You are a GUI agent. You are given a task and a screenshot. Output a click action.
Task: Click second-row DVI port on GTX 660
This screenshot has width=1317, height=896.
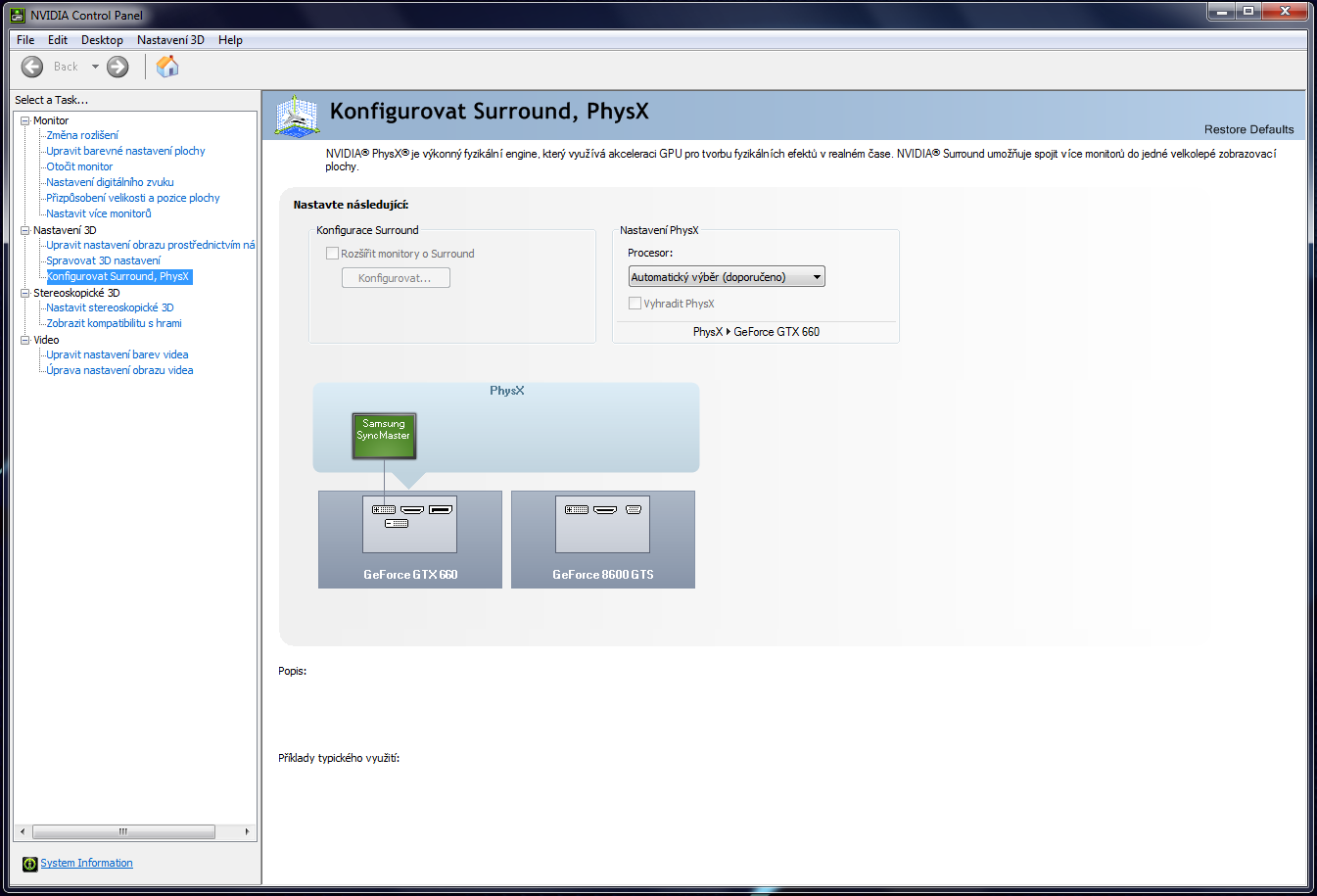click(397, 524)
